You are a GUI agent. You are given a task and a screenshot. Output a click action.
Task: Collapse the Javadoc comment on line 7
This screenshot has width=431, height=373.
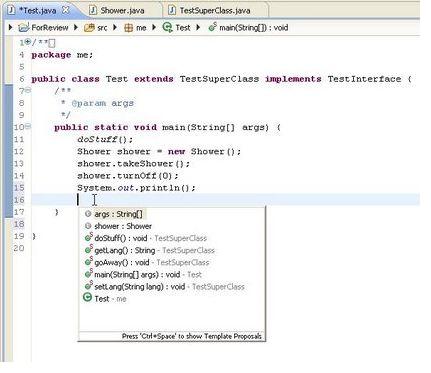(28, 90)
